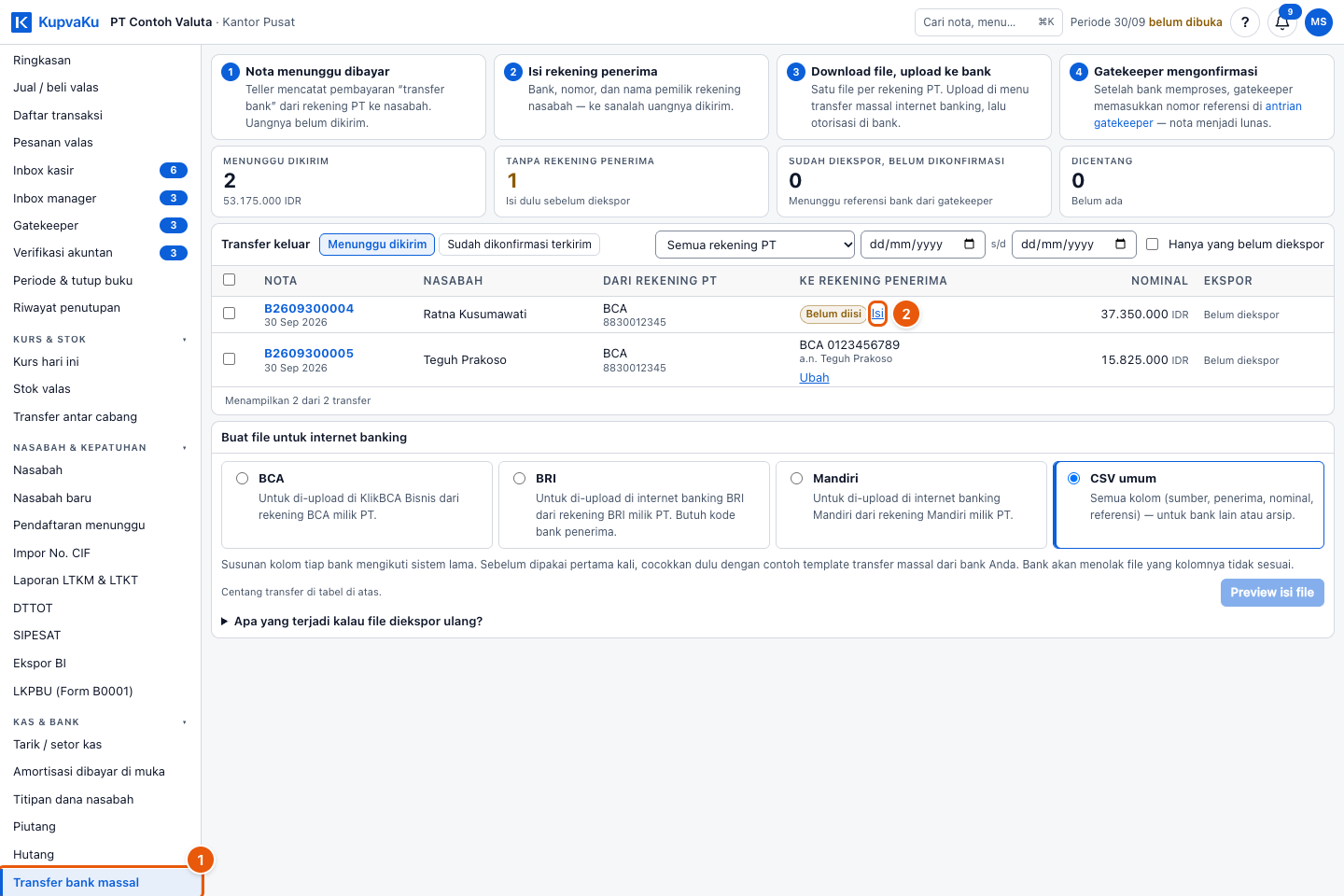Open Inbox kasir in the sidebar
The width and height of the screenshot is (1344, 896).
[100, 171]
